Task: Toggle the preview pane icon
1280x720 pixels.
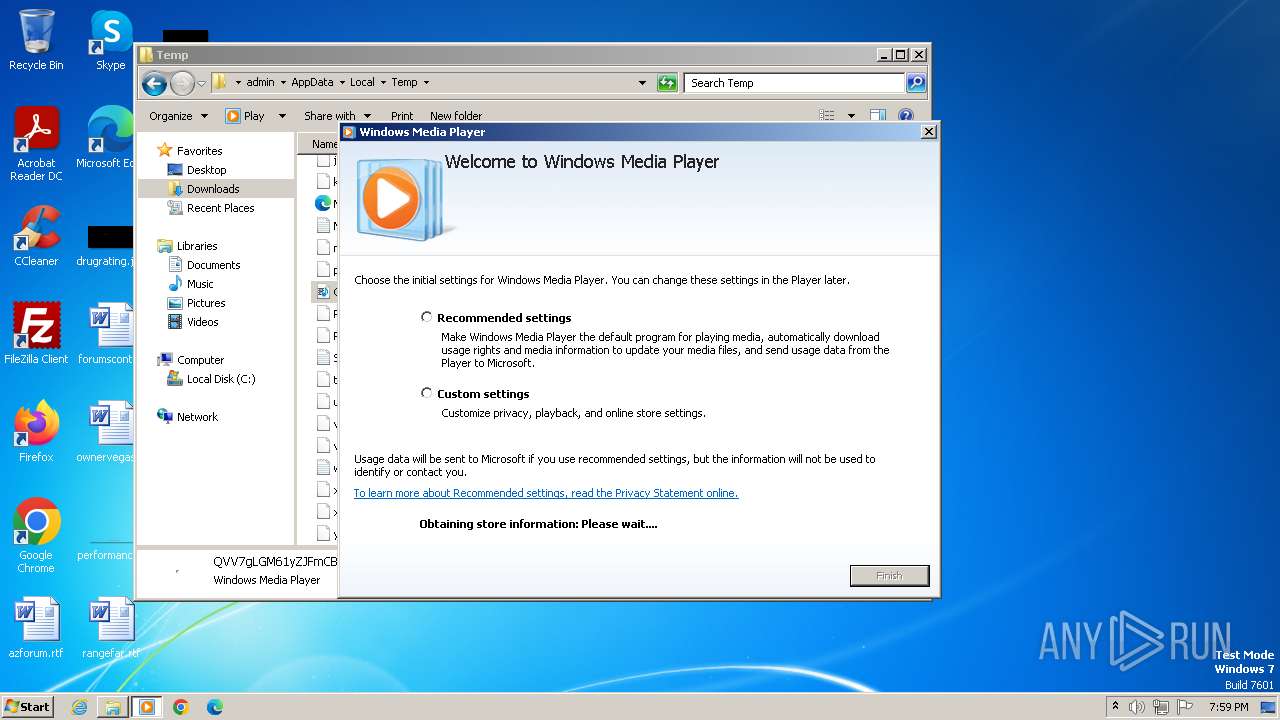Action: coord(878,116)
